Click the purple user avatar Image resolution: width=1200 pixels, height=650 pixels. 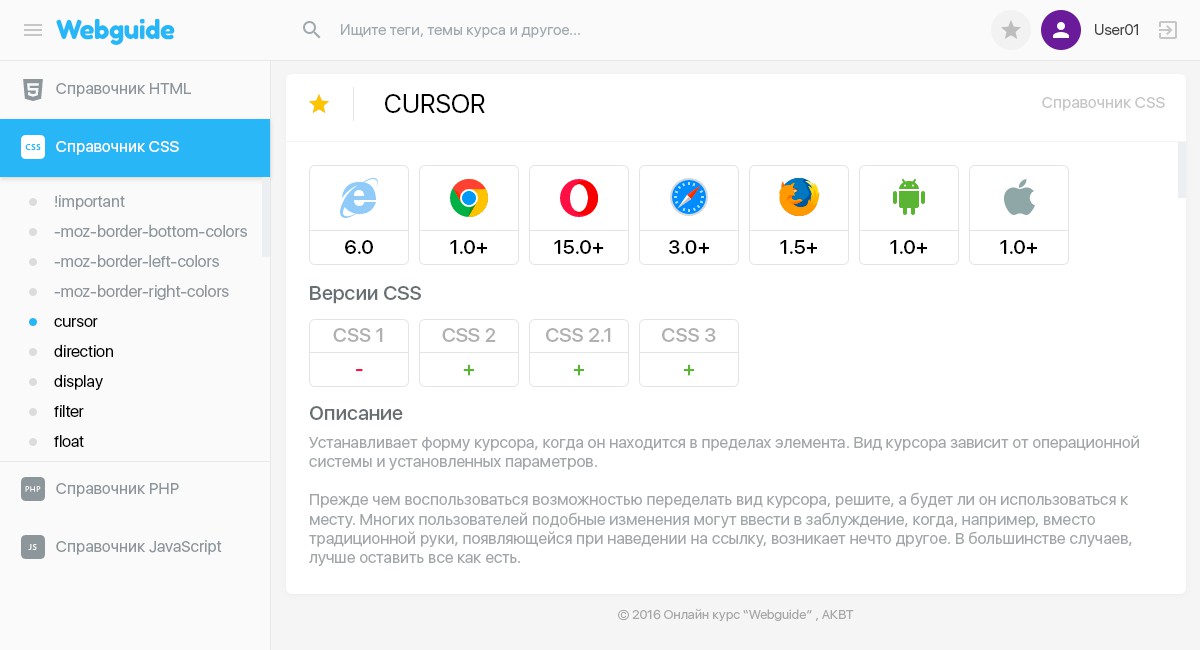click(1061, 30)
